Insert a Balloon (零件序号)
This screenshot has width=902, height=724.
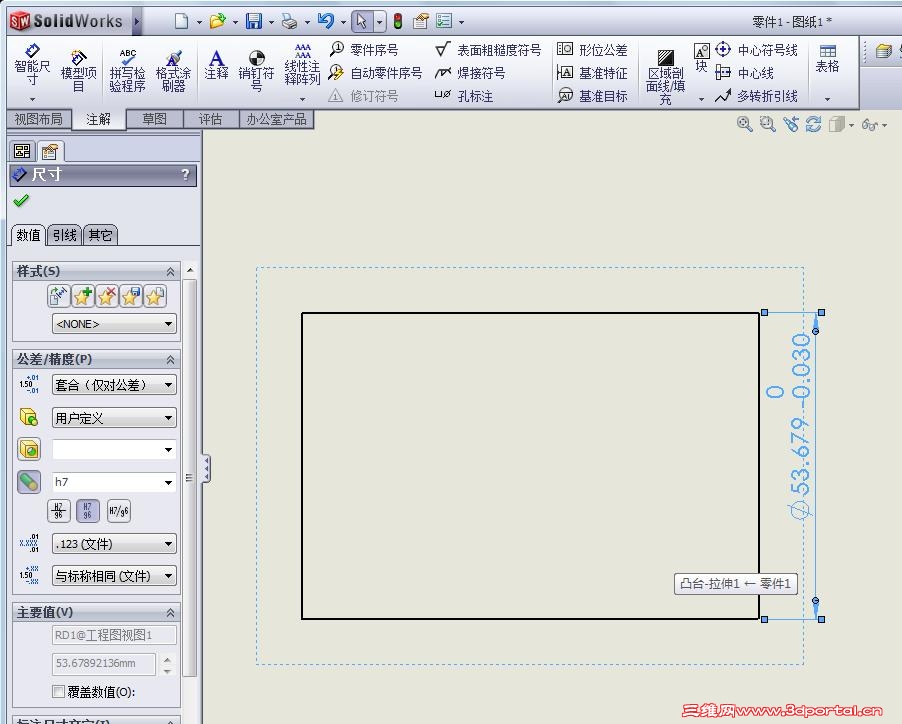364,50
